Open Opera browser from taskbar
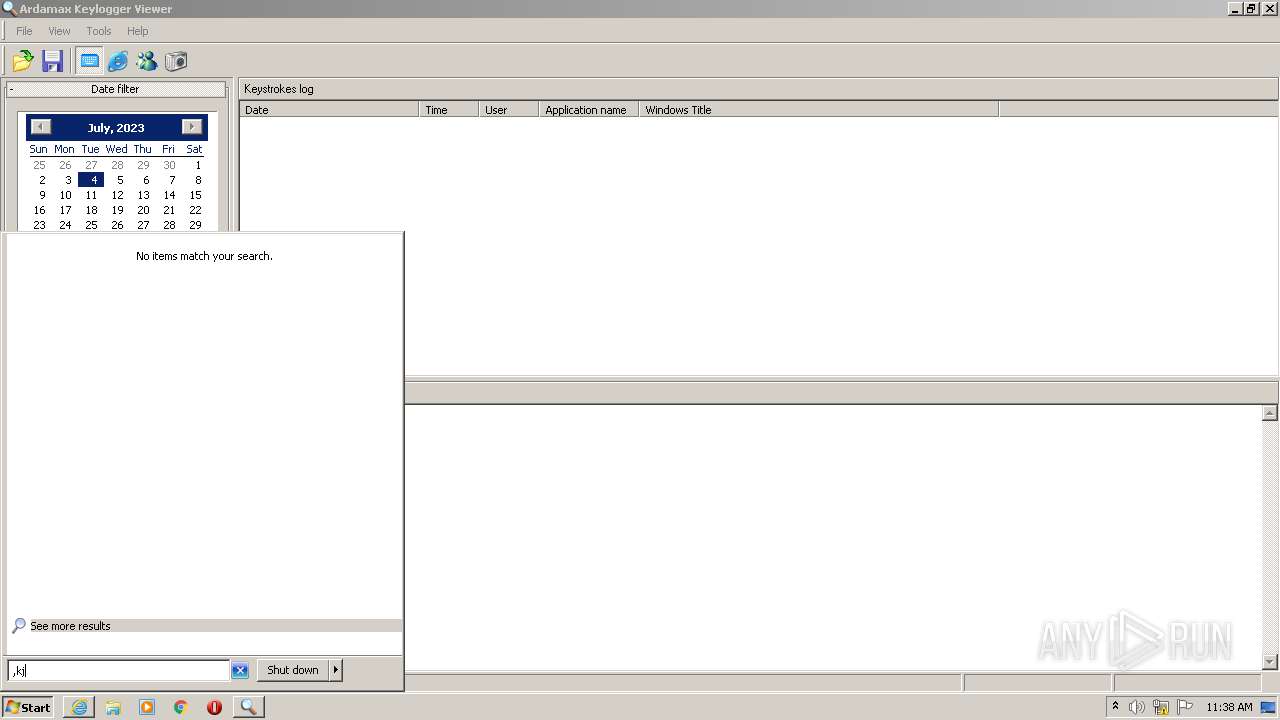This screenshot has height=720, width=1280. pos(214,707)
